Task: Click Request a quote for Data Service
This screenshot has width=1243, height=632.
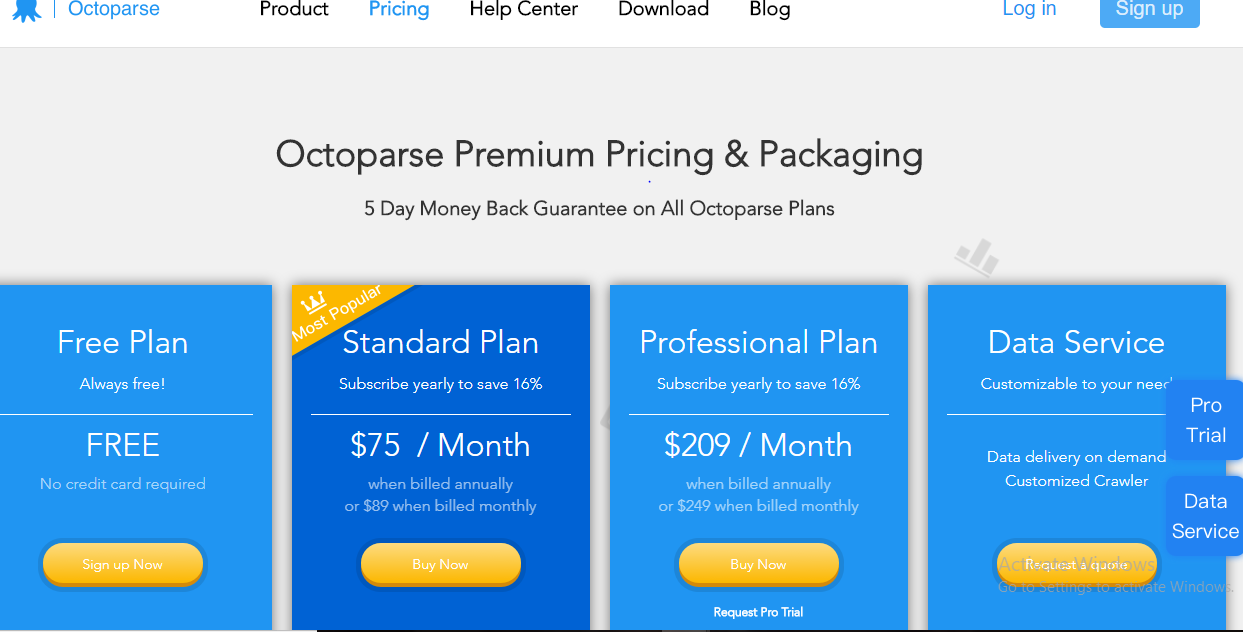Action: (1077, 564)
